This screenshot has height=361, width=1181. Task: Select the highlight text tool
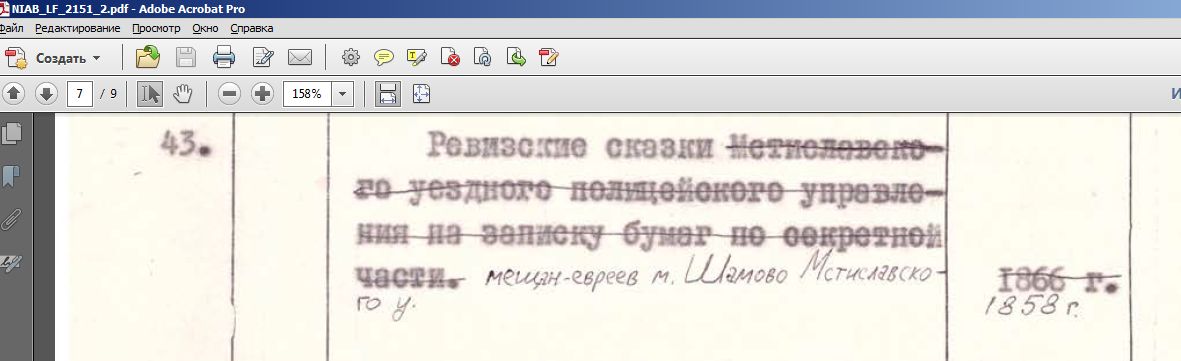click(x=417, y=57)
